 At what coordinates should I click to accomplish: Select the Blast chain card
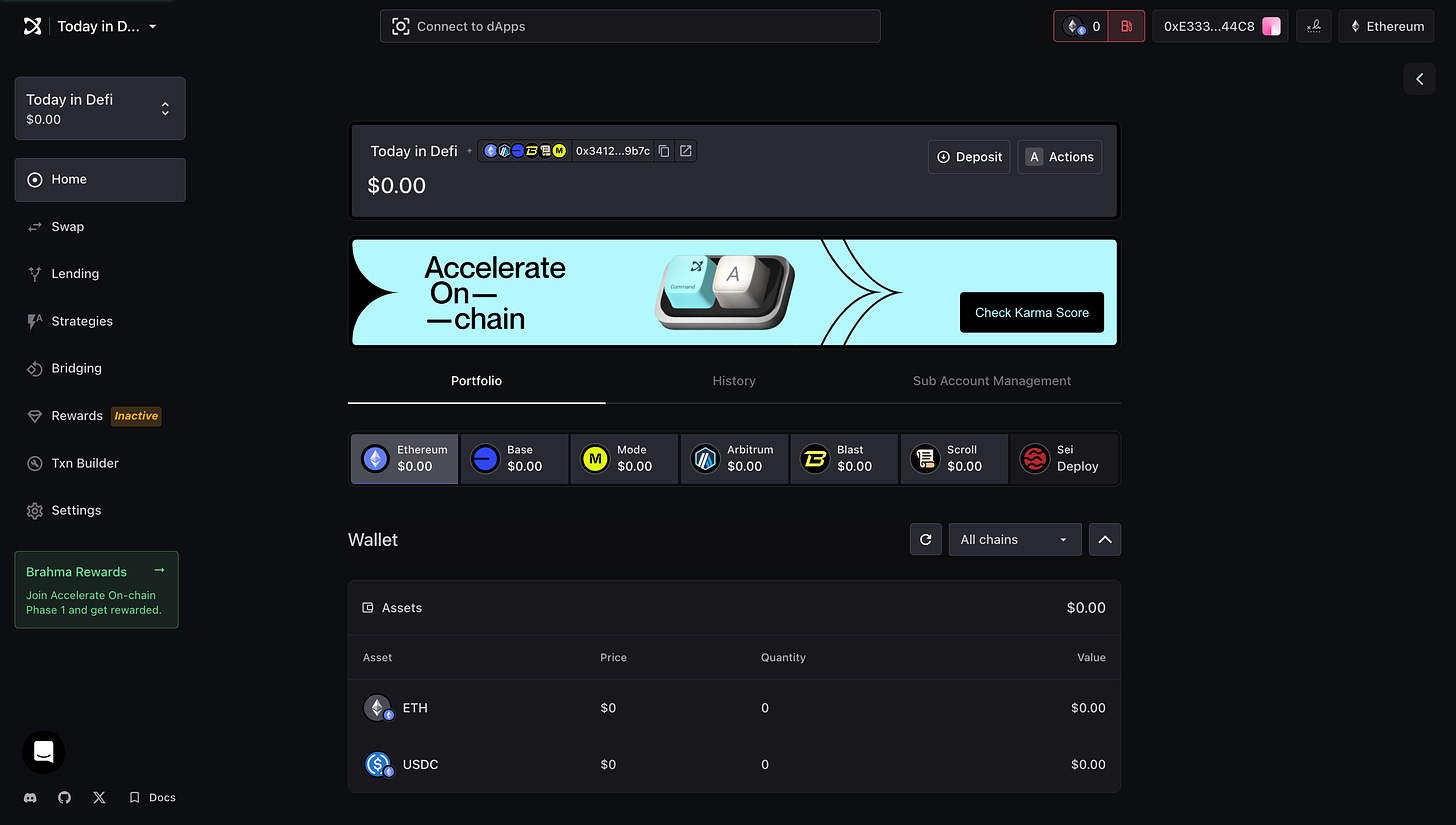[844, 459]
